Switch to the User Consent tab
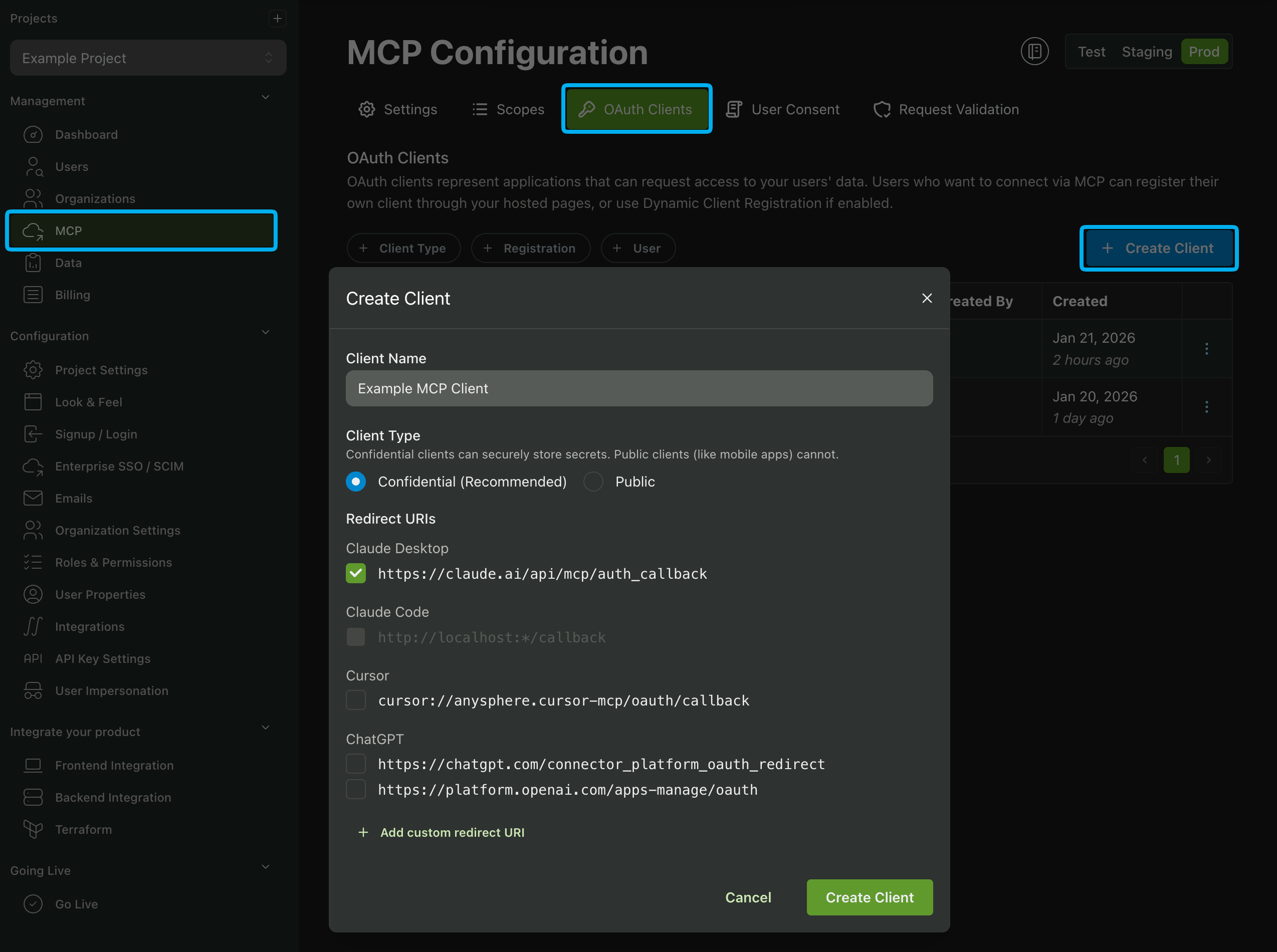 783,110
